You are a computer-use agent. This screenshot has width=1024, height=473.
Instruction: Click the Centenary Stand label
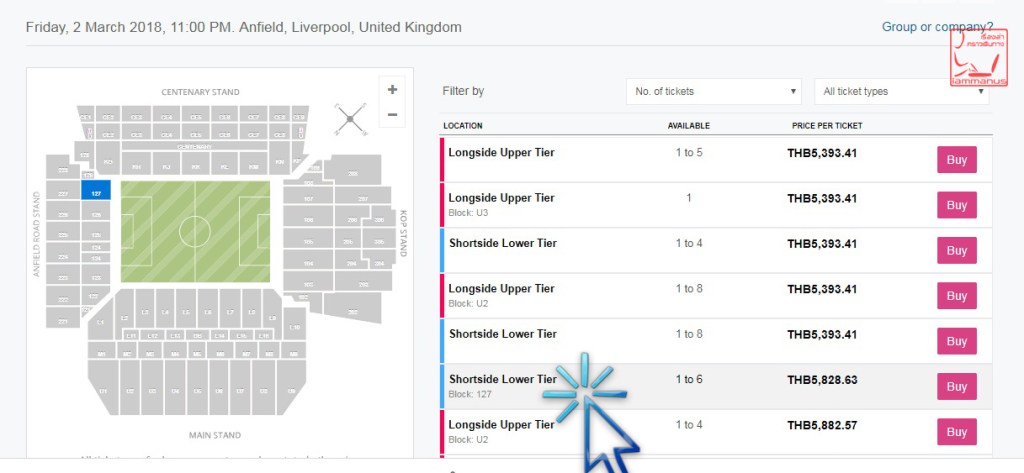pyautogui.click(x=201, y=92)
